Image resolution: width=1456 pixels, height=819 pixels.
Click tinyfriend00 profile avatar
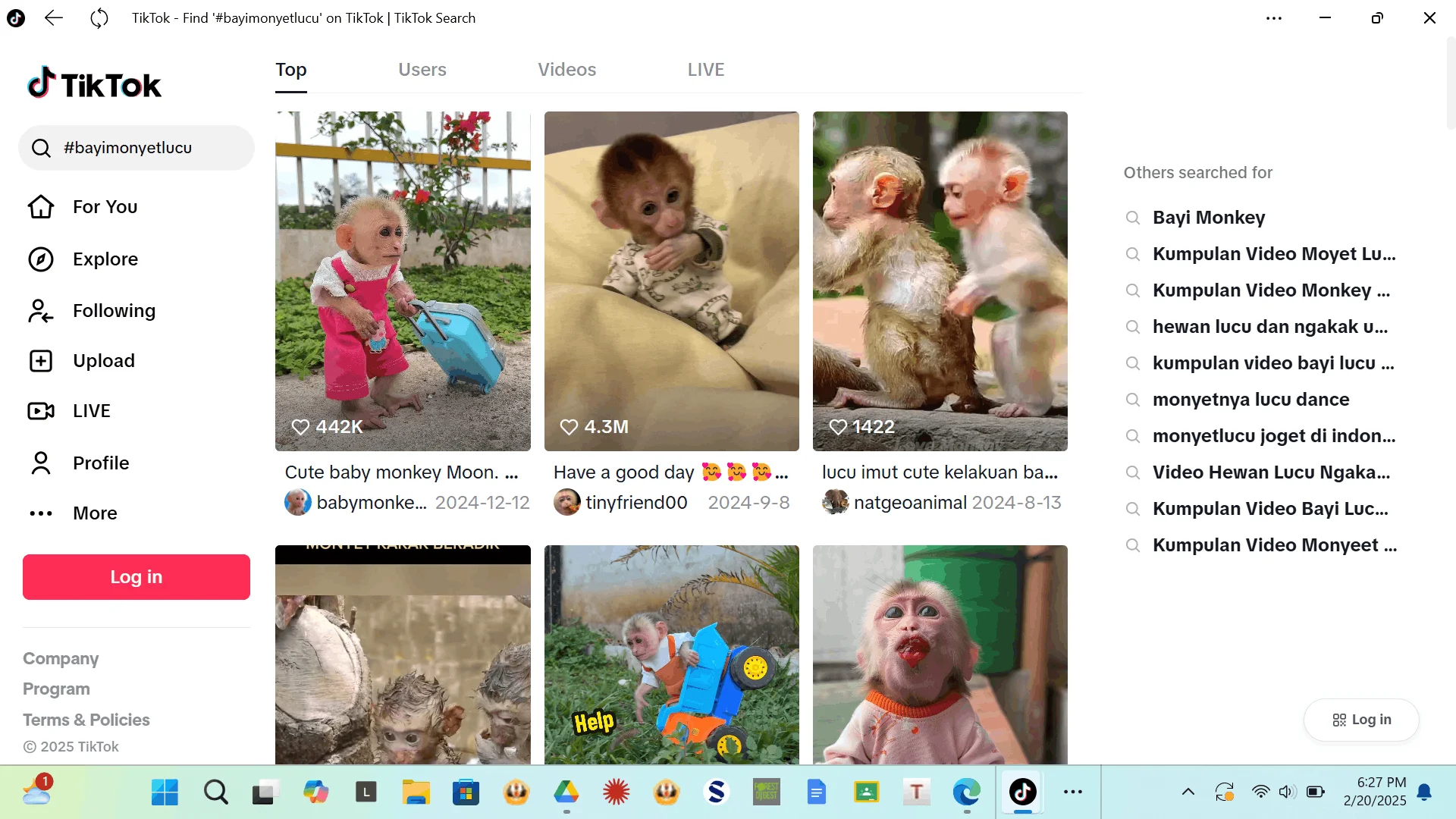coord(566,502)
